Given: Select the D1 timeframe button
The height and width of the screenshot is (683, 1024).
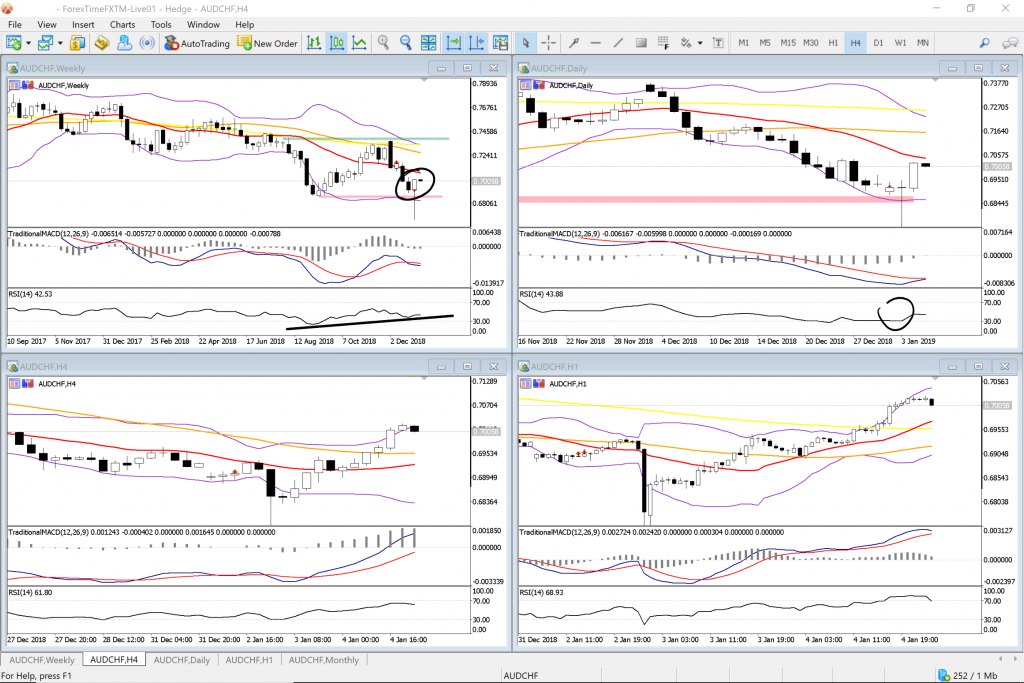Looking at the screenshot, I should pos(878,43).
